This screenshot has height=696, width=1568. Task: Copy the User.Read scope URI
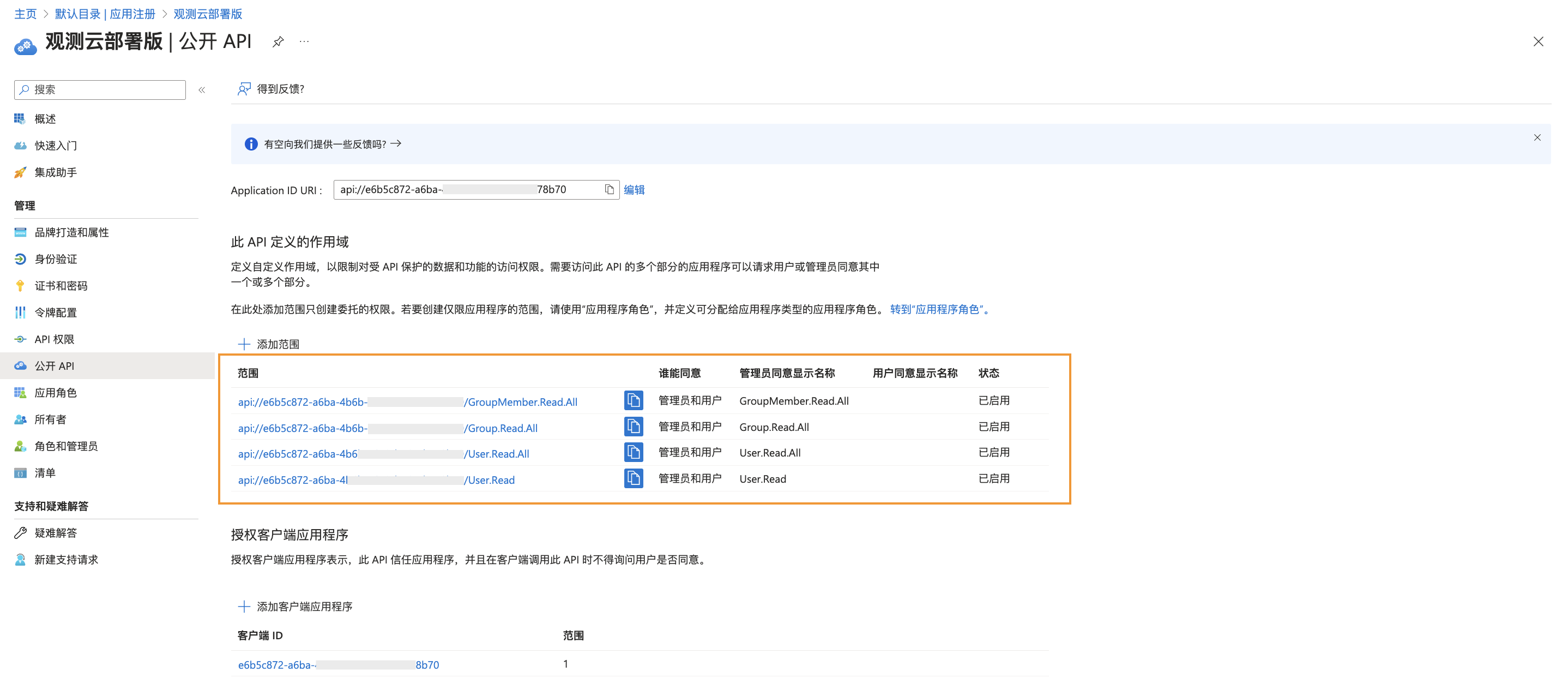click(x=633, y=478)
